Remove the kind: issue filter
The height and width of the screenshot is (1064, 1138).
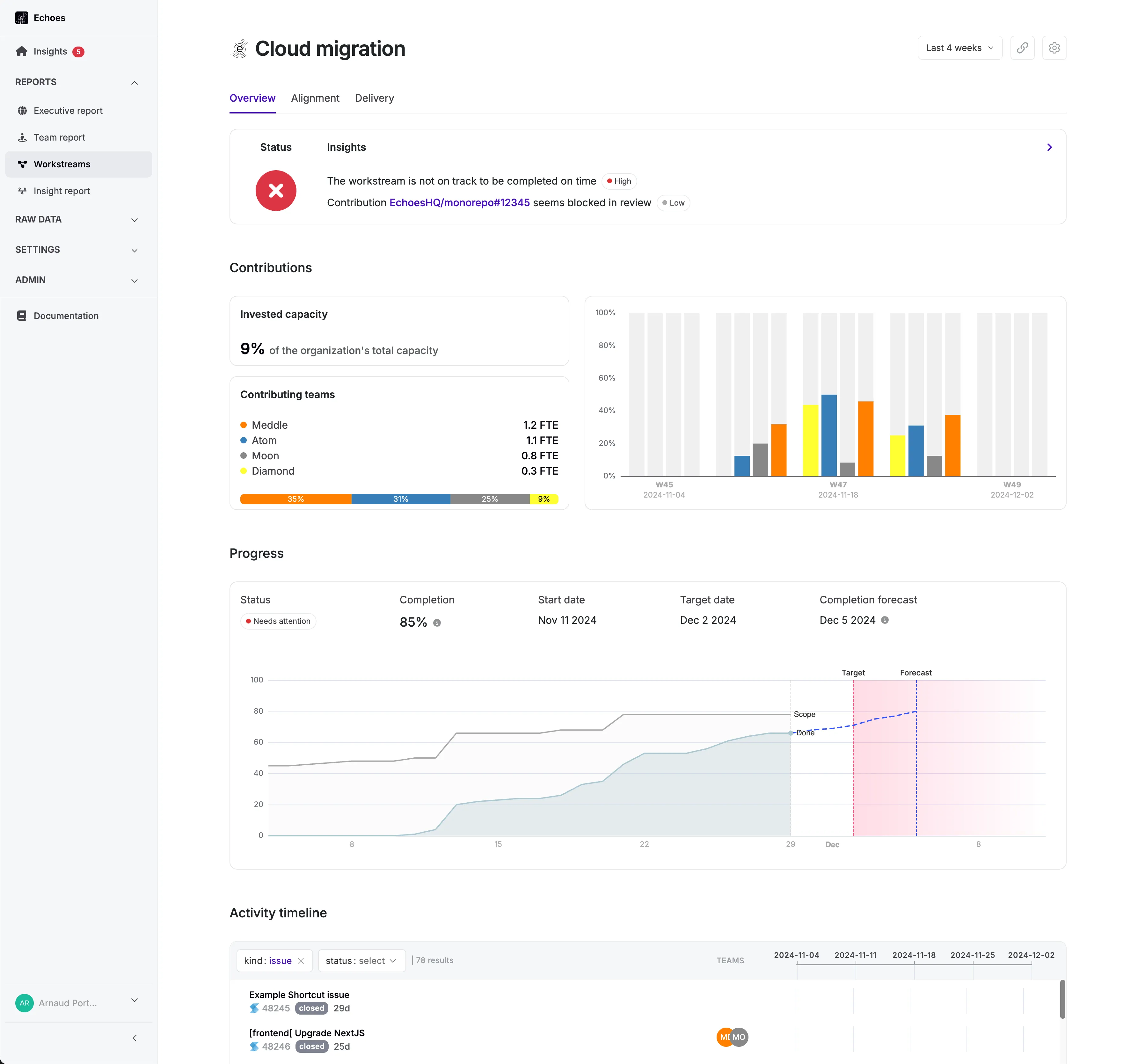coord(301,960)
